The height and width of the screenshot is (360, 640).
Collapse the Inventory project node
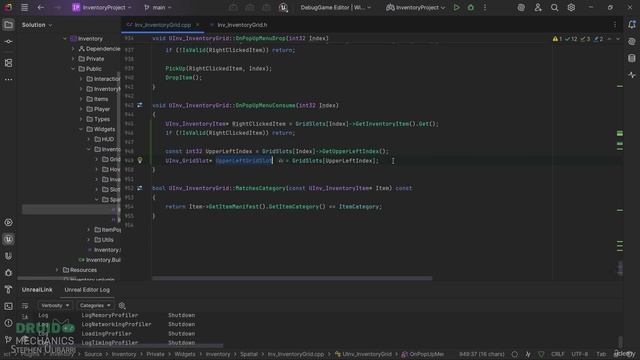[x=64, y=39]
